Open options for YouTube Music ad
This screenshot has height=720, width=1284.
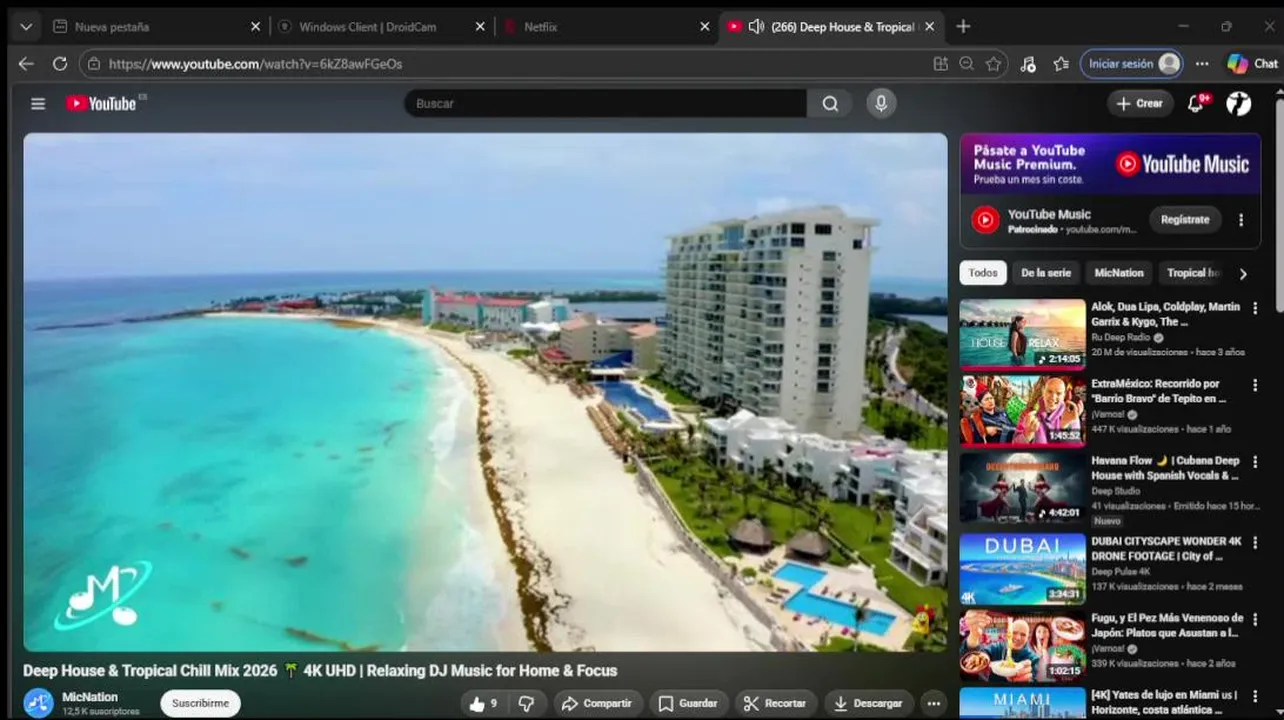1241,220
